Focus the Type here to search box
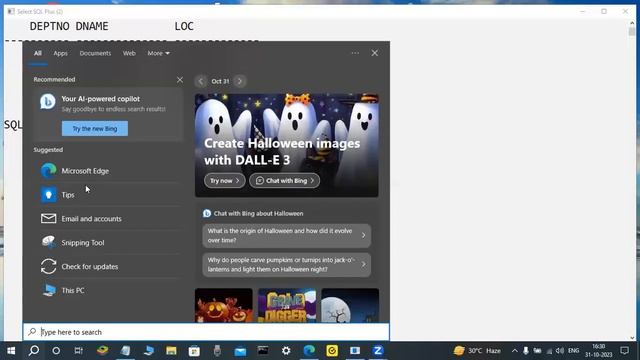The height and width of the screenshot is (360, 640). click(x=206, y=332)
